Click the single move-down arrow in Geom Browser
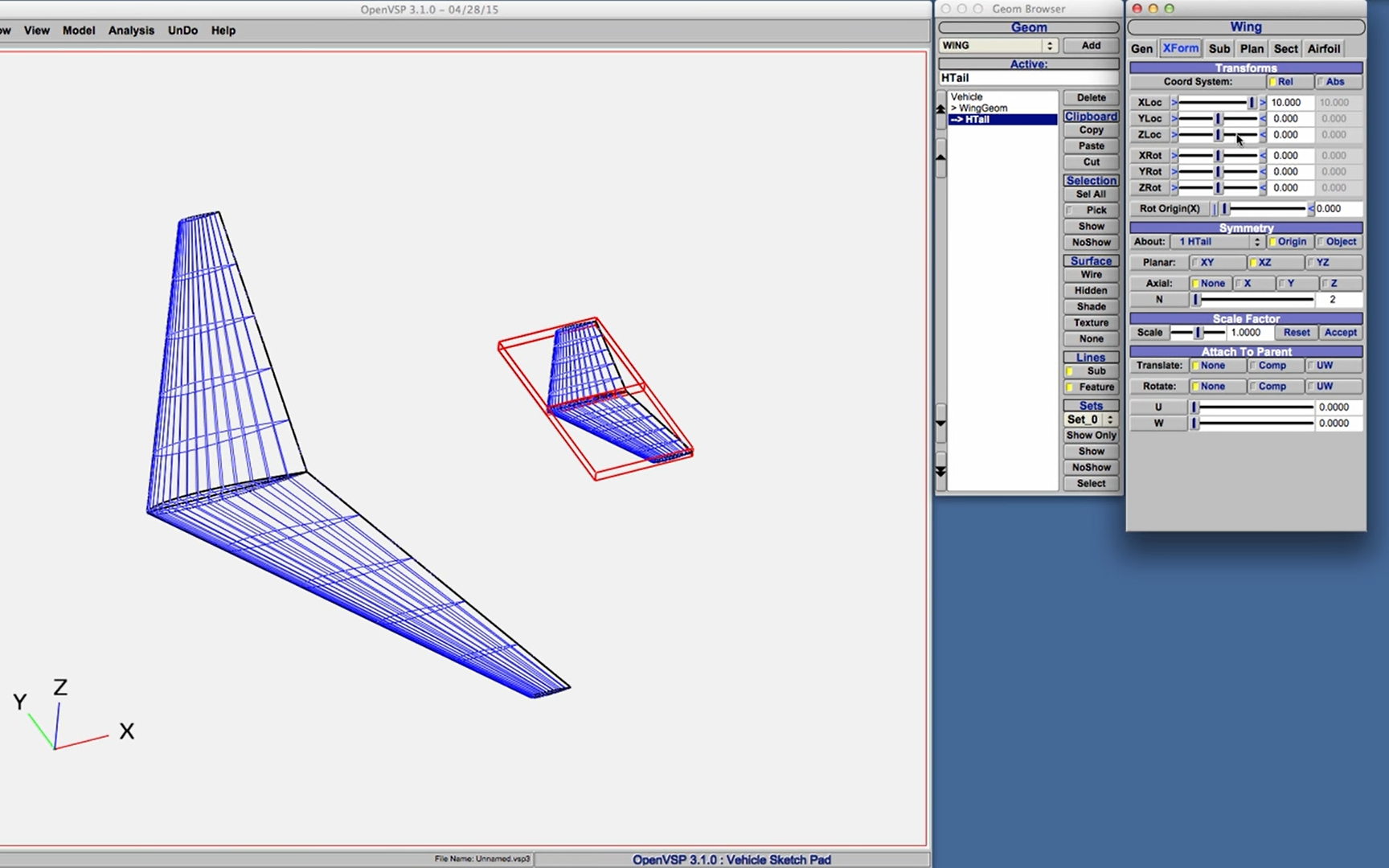This screenshot has width=1389, height=868. click(940, 422)
